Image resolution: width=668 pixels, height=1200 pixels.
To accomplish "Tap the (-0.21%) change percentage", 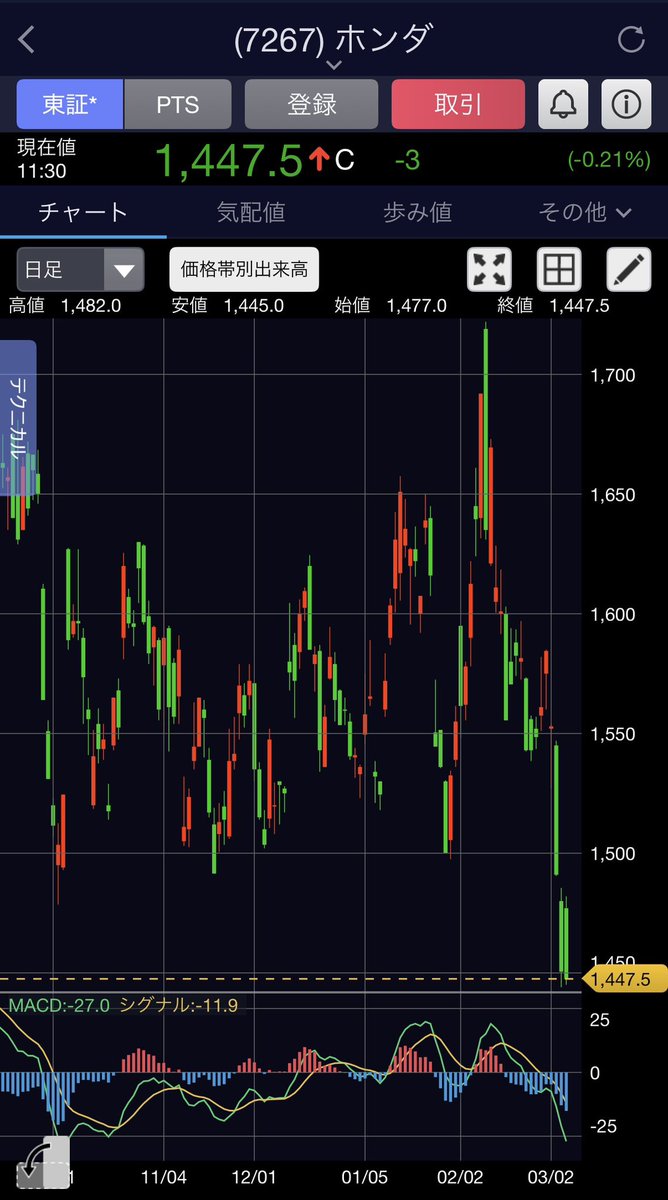I will 609,160.
